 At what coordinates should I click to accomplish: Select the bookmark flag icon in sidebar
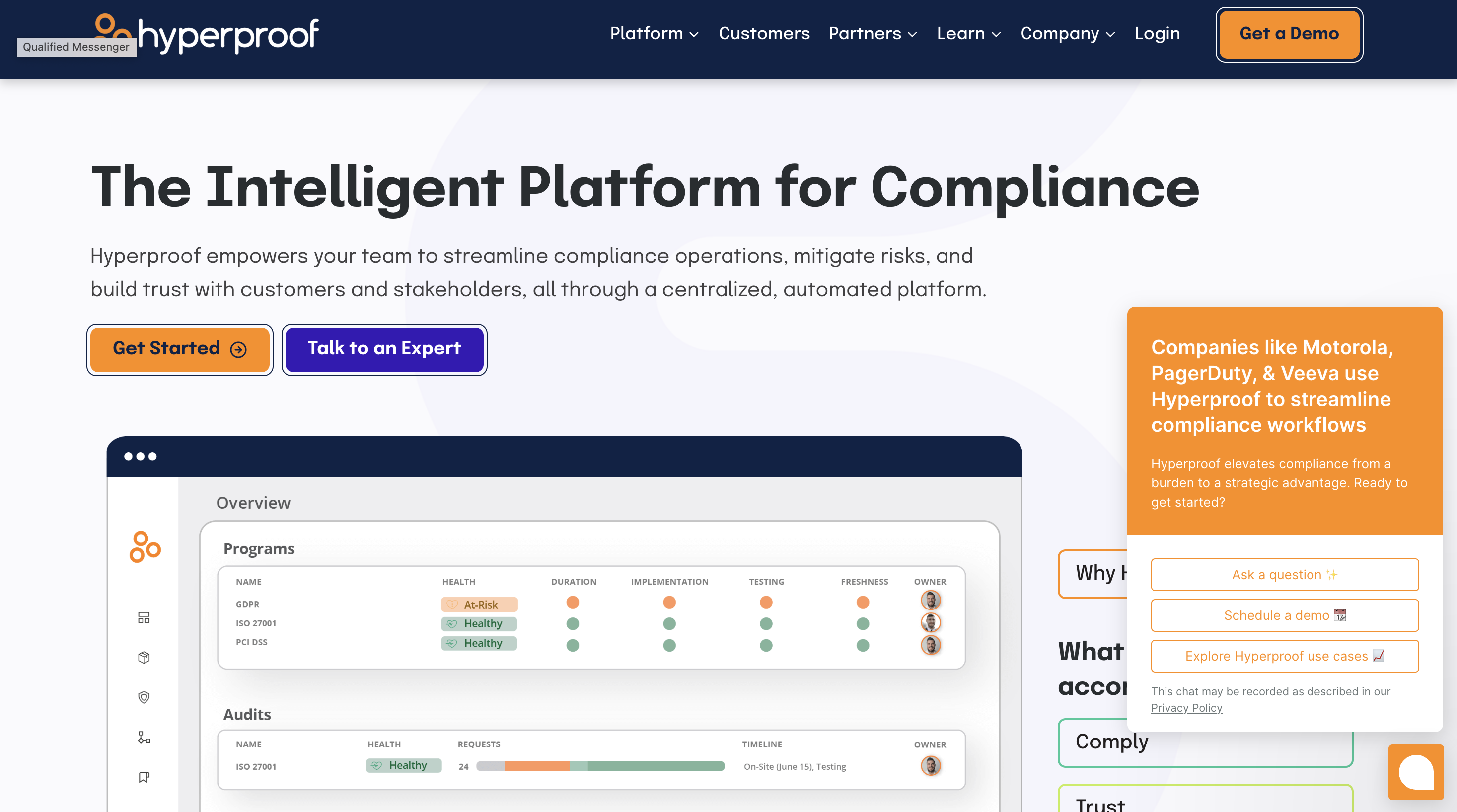coord(144,777)
